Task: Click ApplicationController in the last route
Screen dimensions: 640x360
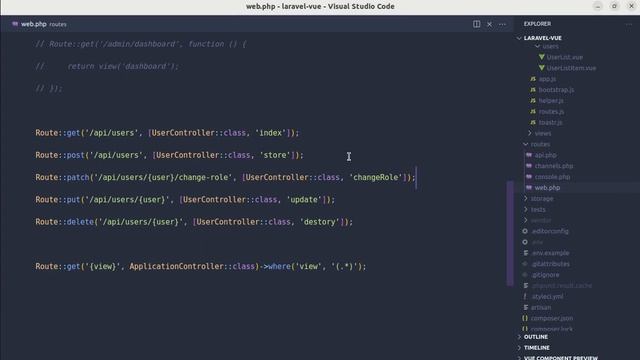Action: pos(177,267)
